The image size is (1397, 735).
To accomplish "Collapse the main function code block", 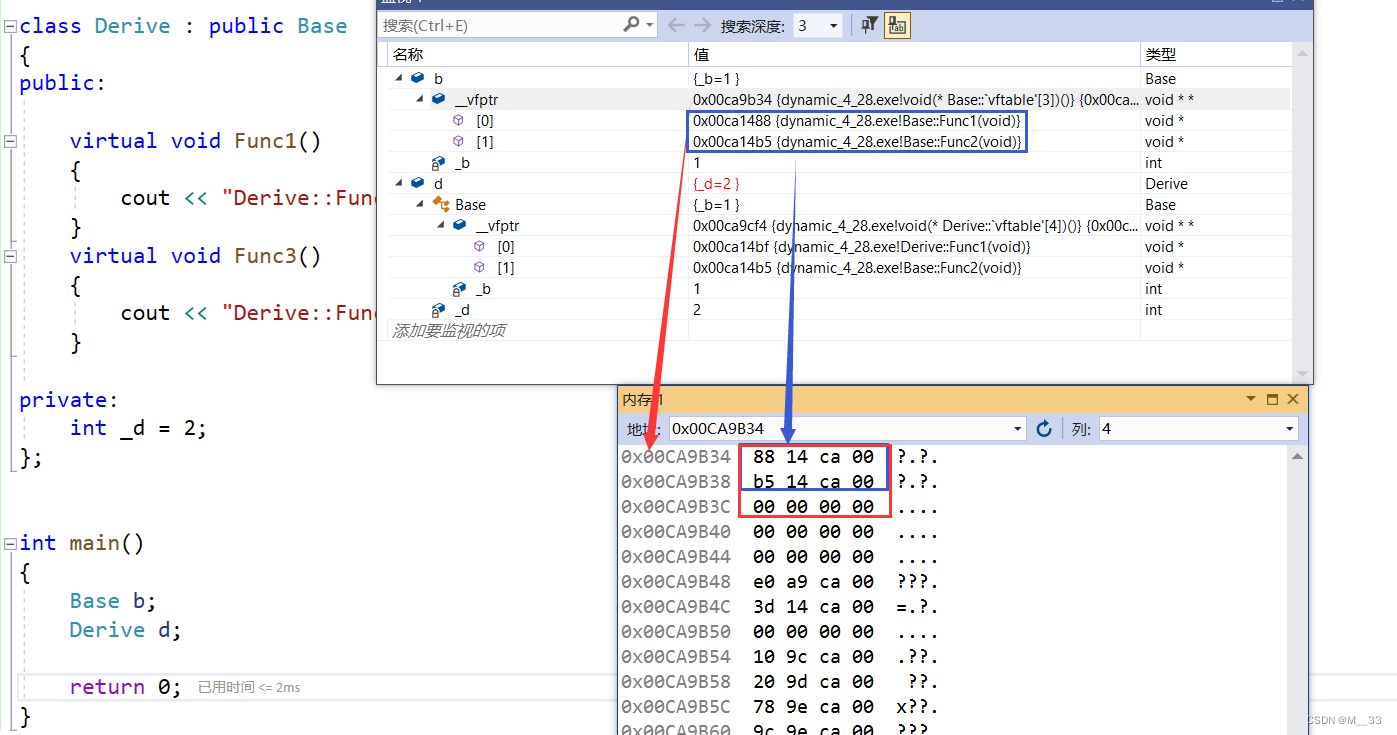I will 10,543.
